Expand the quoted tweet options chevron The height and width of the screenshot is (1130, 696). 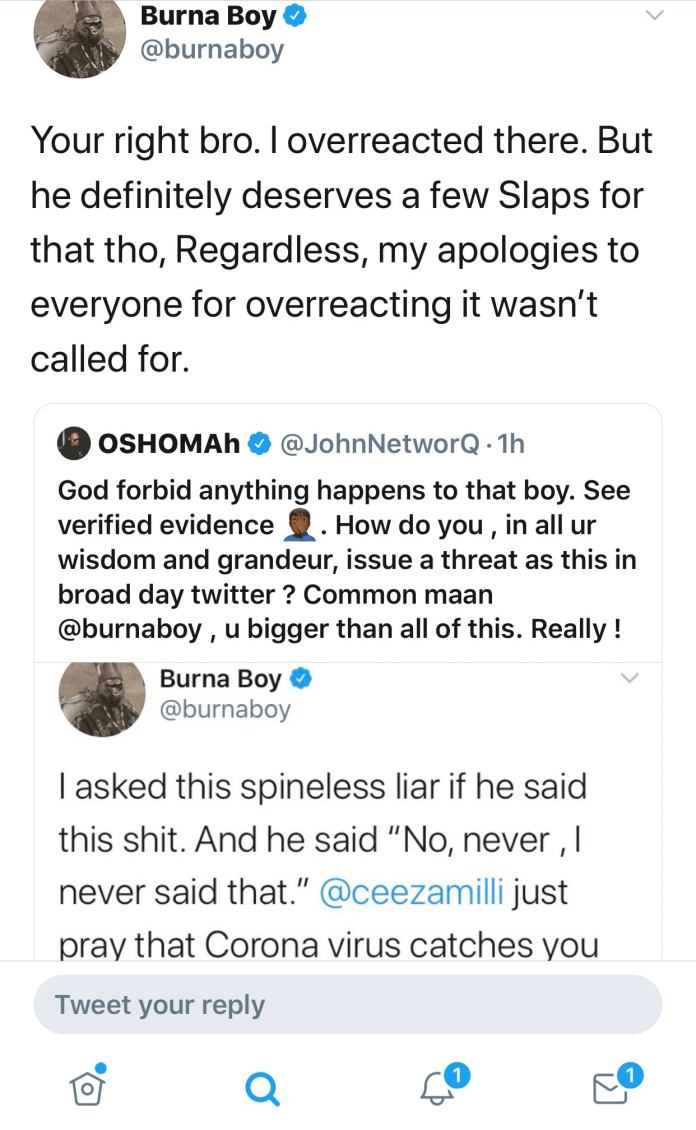(630, 679)
